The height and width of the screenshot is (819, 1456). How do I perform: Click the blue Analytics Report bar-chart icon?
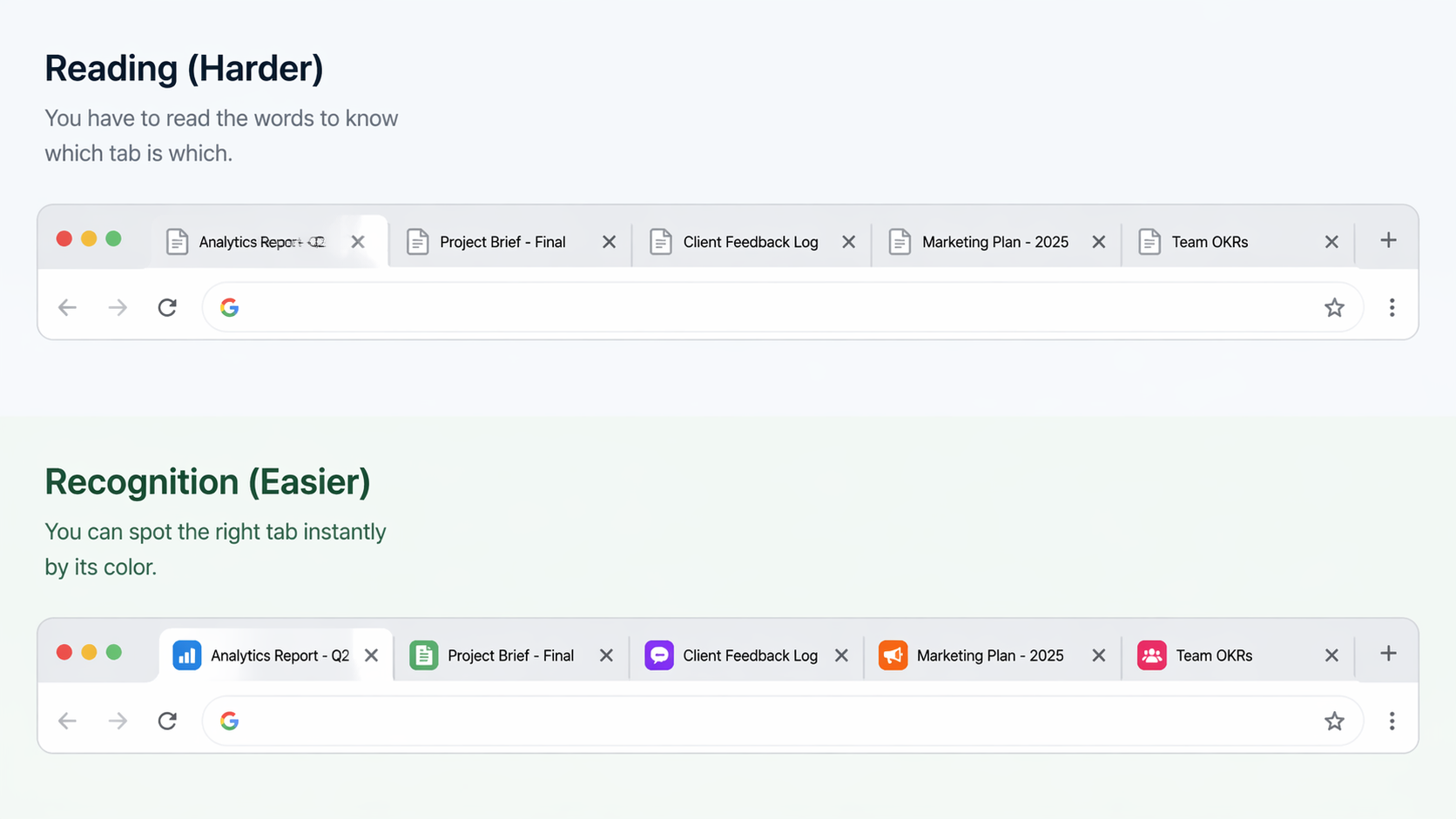click(x=187, y=655)
